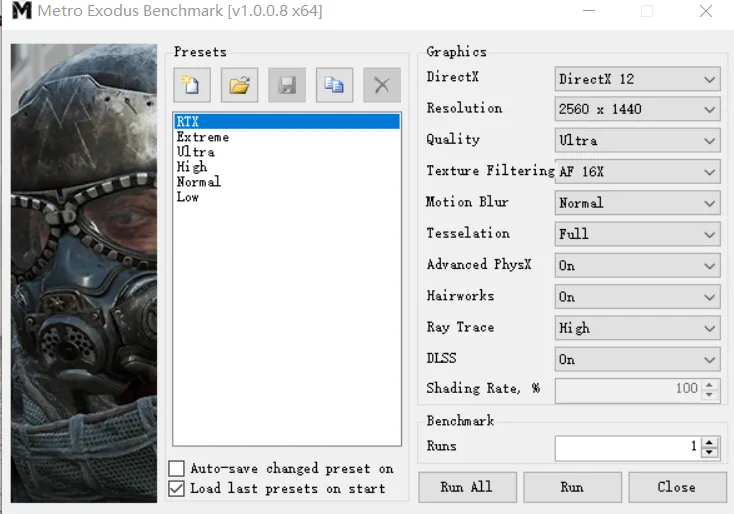Click the Shading Rate value field
Screen dimensions: 734x514
pyautogui.click(x=628, y=390)
